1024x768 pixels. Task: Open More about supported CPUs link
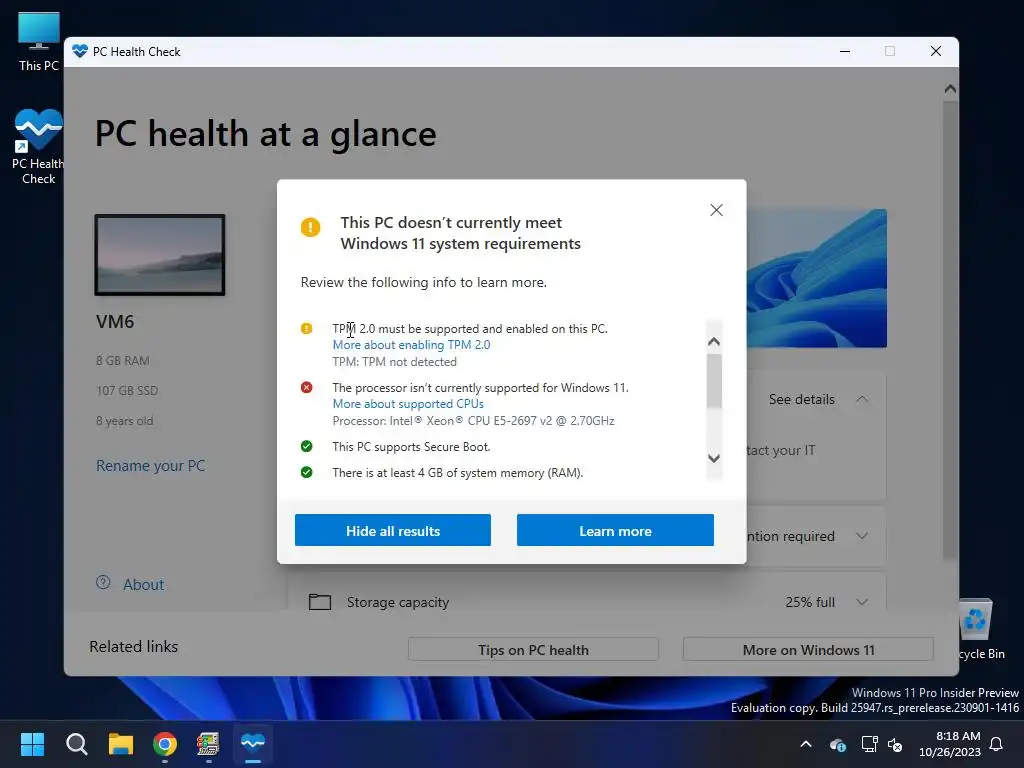point(408,404)
